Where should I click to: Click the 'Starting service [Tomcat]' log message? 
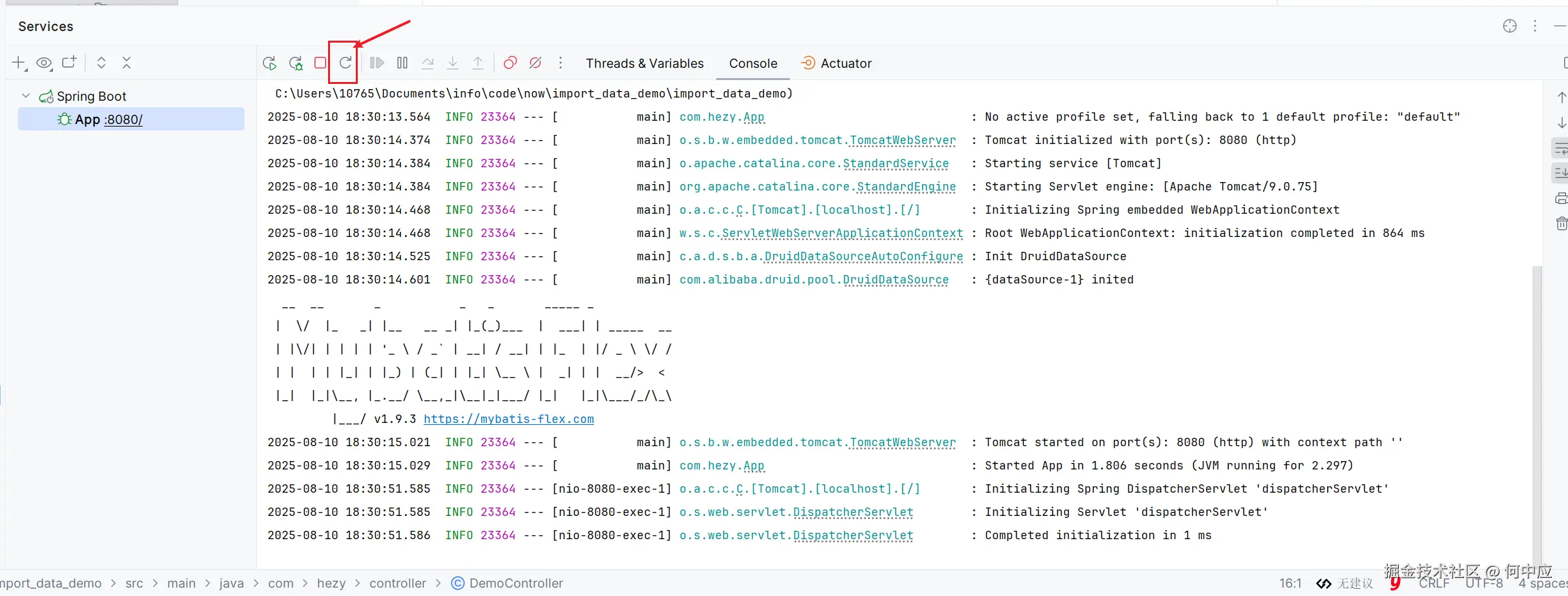tap(1073, 163)
